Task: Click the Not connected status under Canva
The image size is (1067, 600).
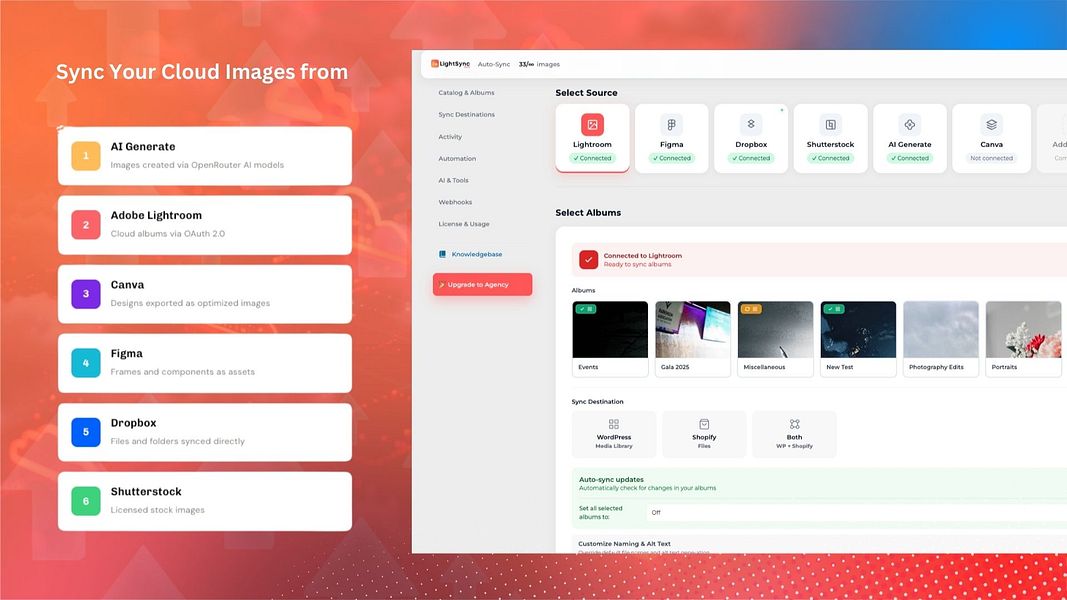Action: [x=991, y=158]
